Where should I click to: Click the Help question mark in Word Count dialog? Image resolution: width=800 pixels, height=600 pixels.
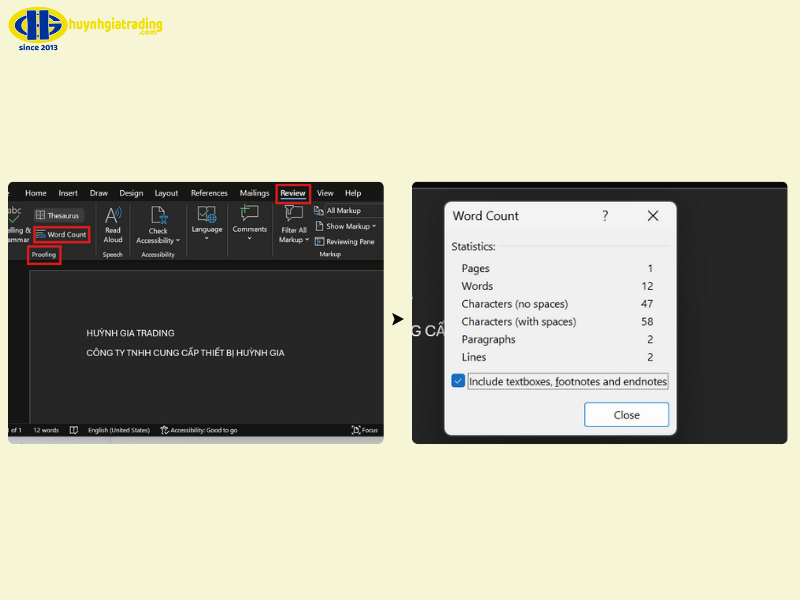pyautogui.click(x=605, y=216)
